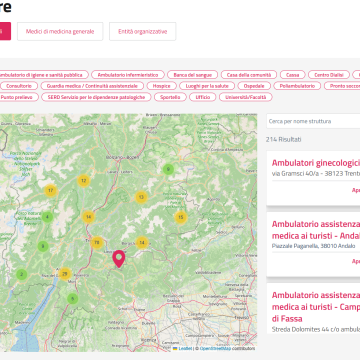Toggle the Sportello filter chip
Image resolution: width=360 pixels, height=360 pixels.
coord(170,97)
